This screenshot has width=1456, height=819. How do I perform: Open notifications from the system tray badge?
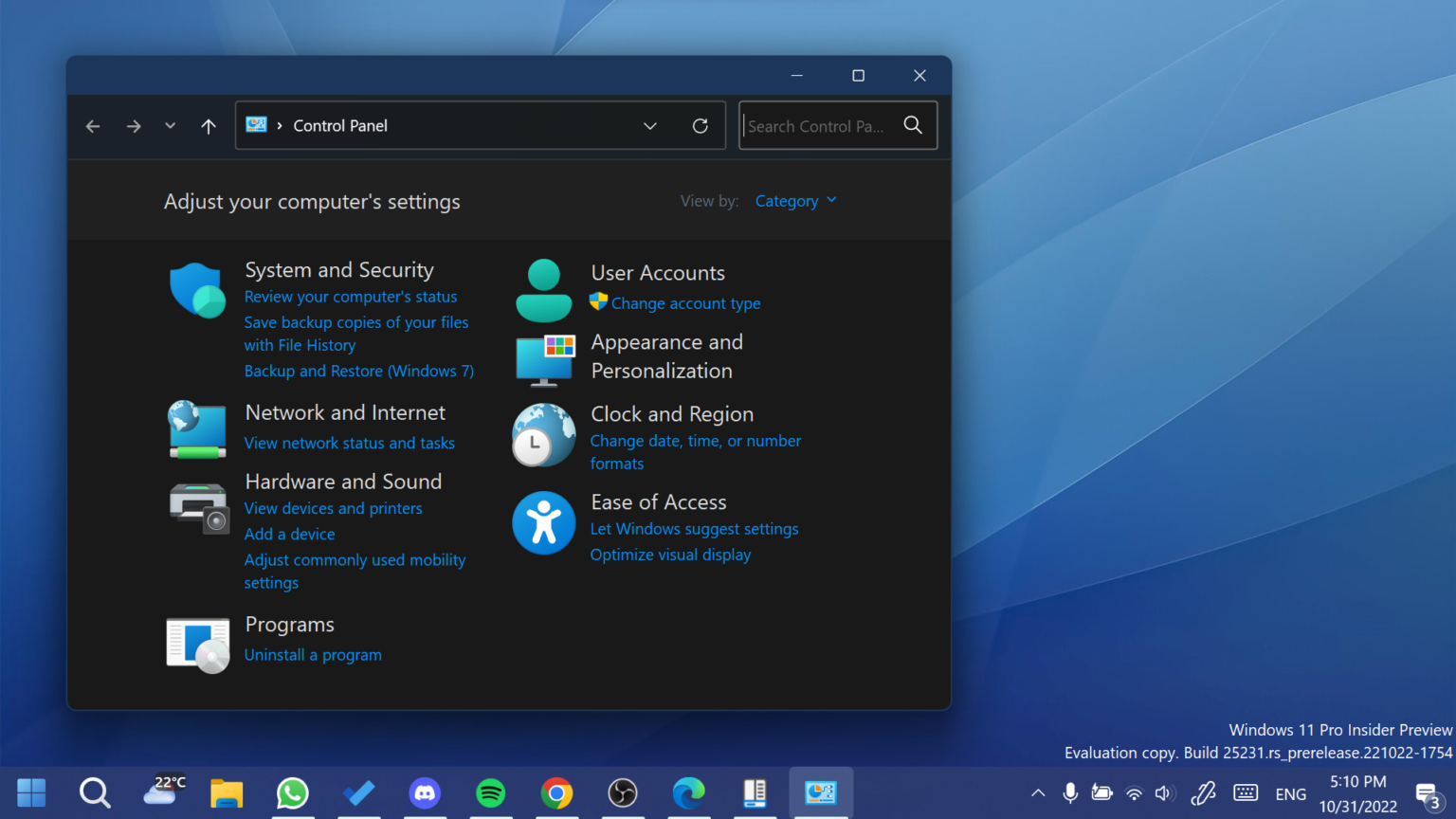(1429, 793)
